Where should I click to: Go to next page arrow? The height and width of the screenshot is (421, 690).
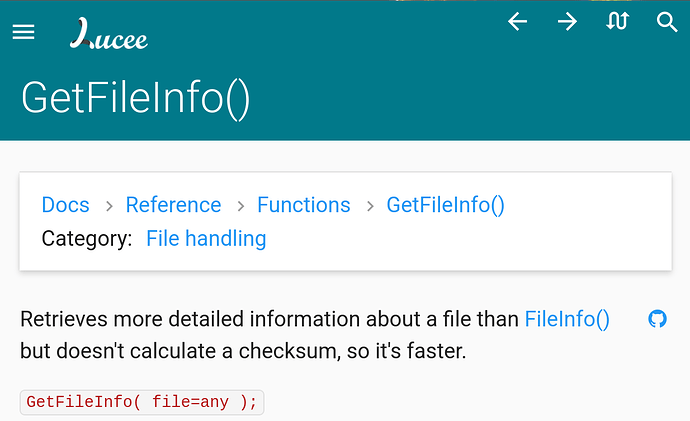[x=567, y=22]
